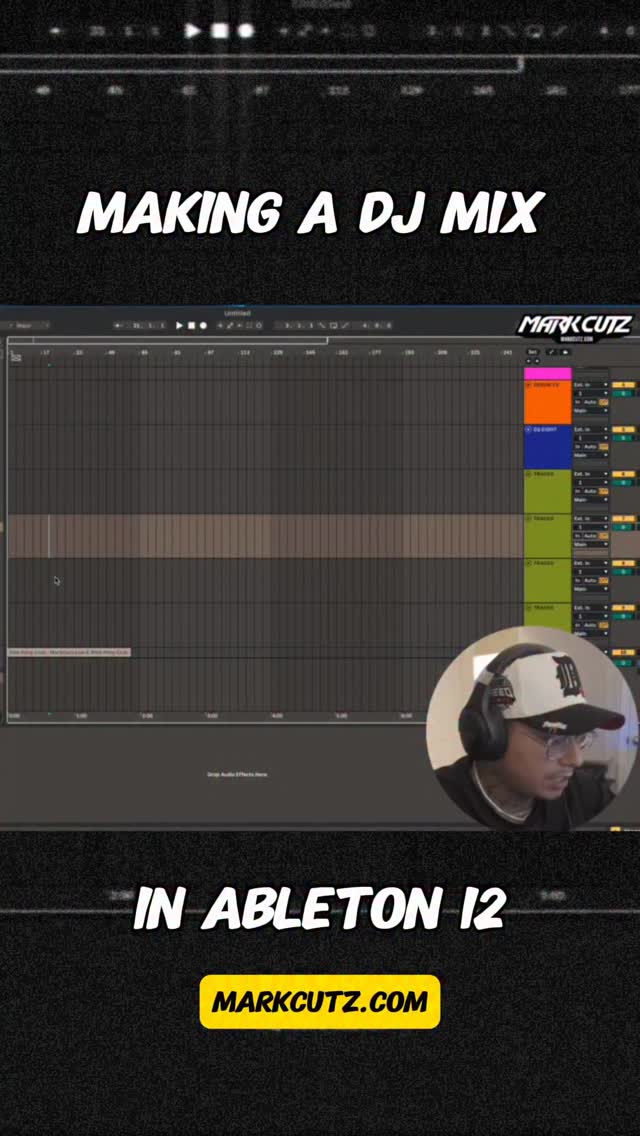The width and height of the screenshot is (640, 1136).
Task: Open highlighted track's Ext. In input dropdown
Action: (x=591, y=519)
